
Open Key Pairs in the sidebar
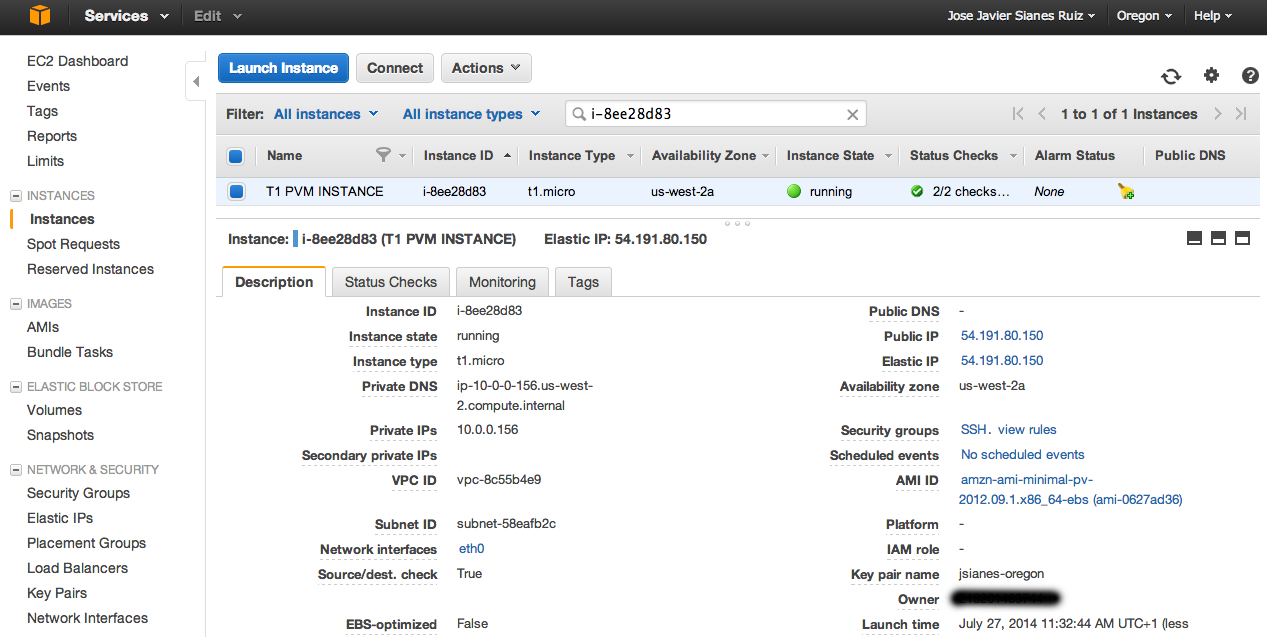57,593
